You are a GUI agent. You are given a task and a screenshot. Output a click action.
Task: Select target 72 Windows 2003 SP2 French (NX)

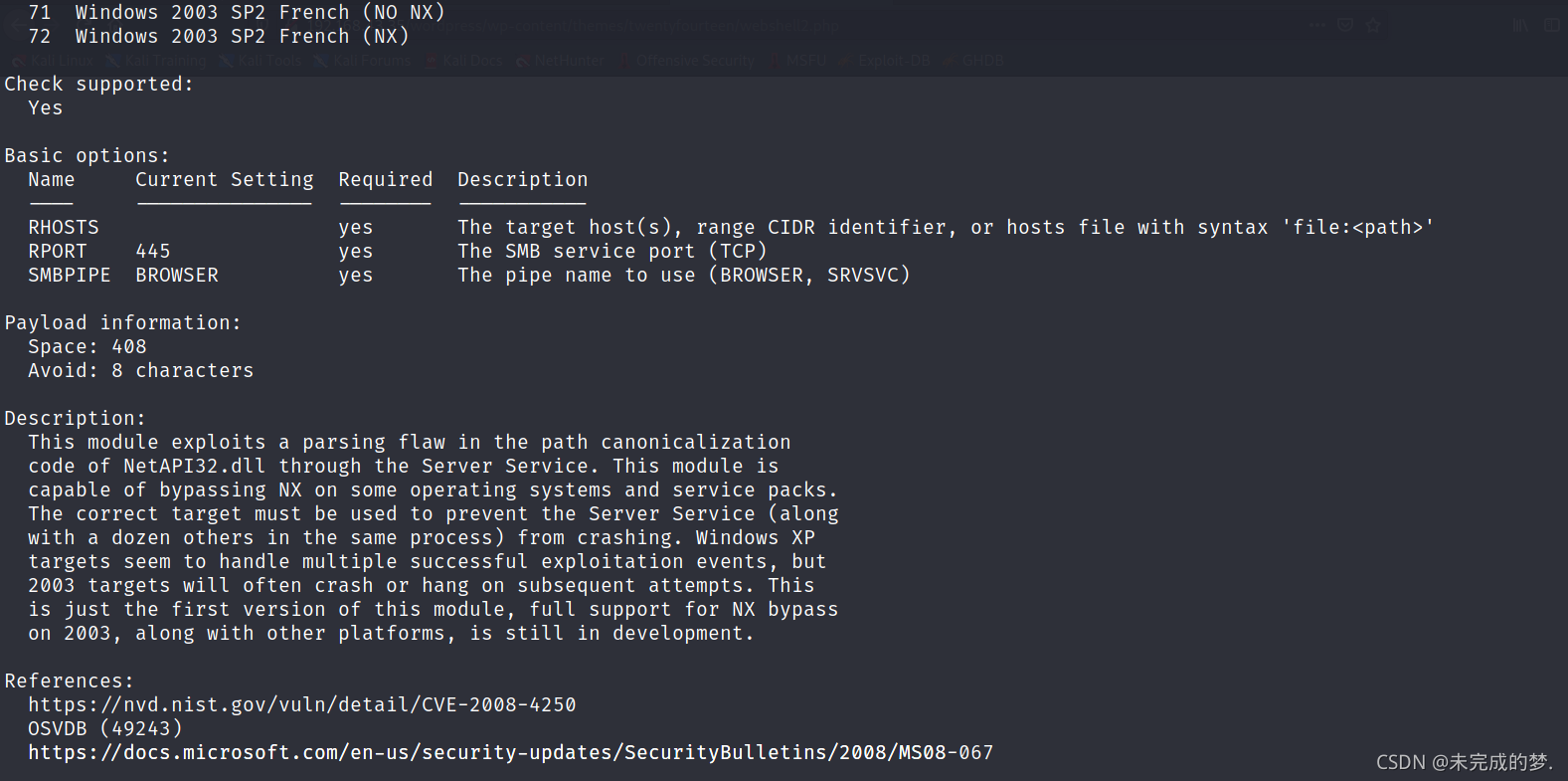(219, 36)
